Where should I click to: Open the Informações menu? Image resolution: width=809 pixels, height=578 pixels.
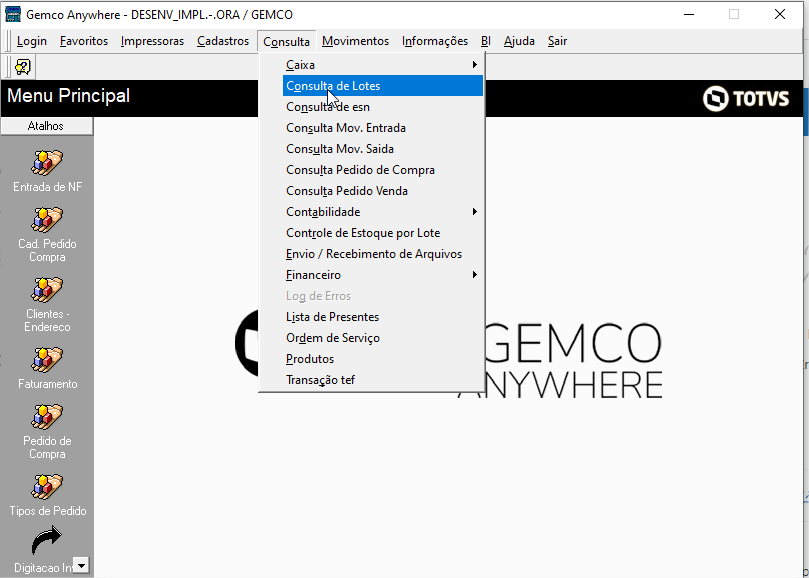point(435,41)
